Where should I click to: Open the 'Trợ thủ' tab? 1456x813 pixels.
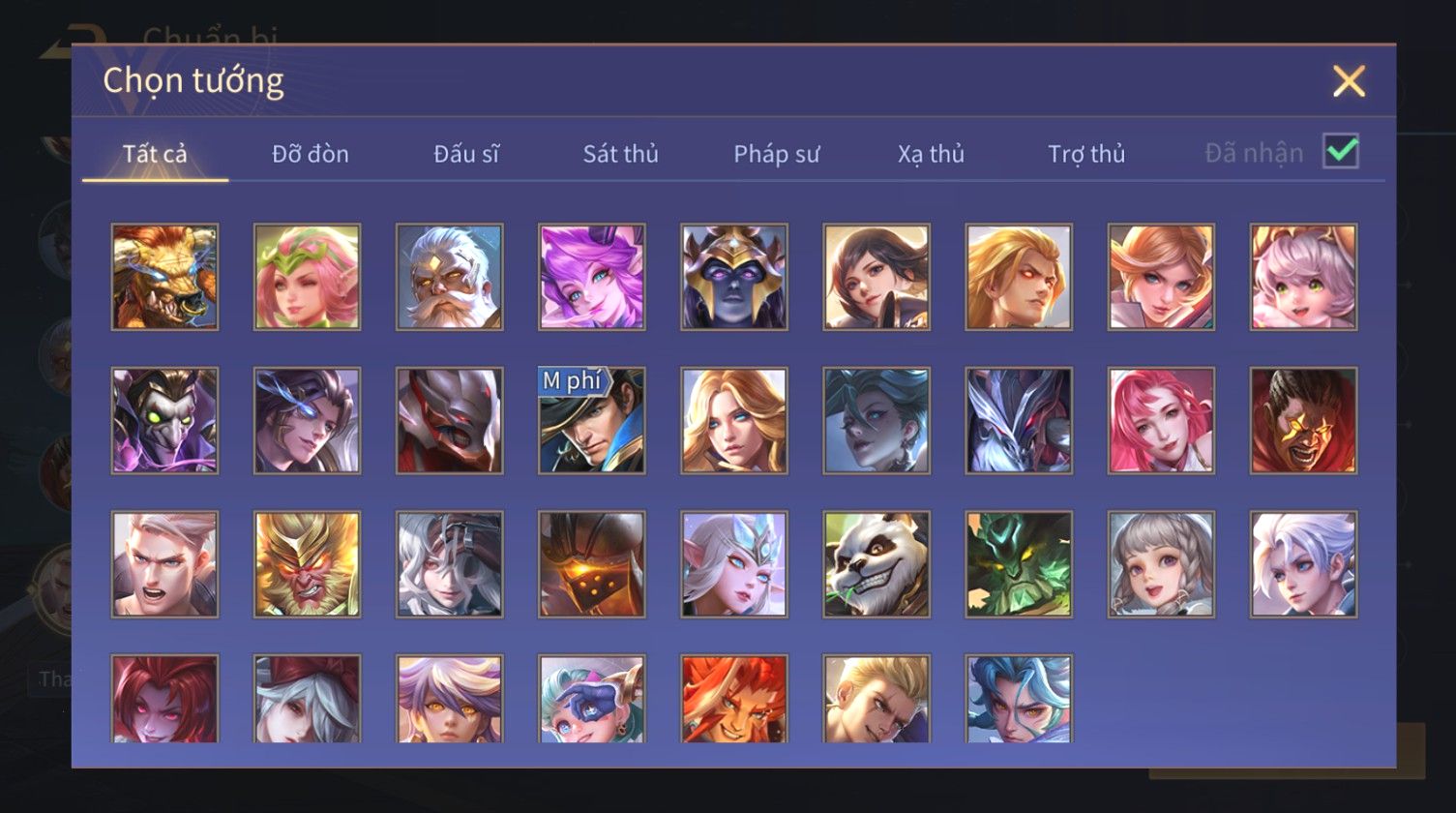point(1086,154)
